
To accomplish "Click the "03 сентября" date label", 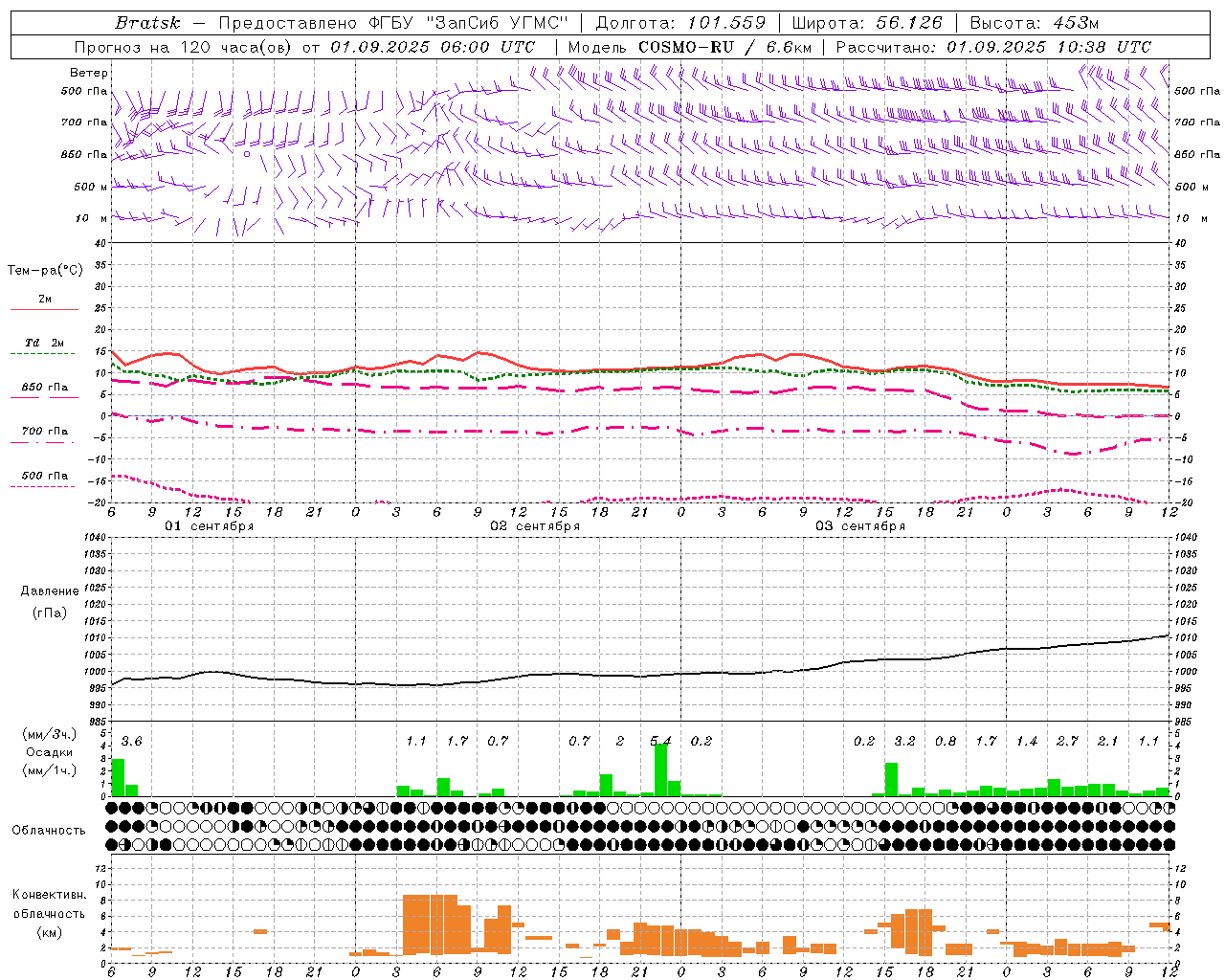I will point(860,526).
